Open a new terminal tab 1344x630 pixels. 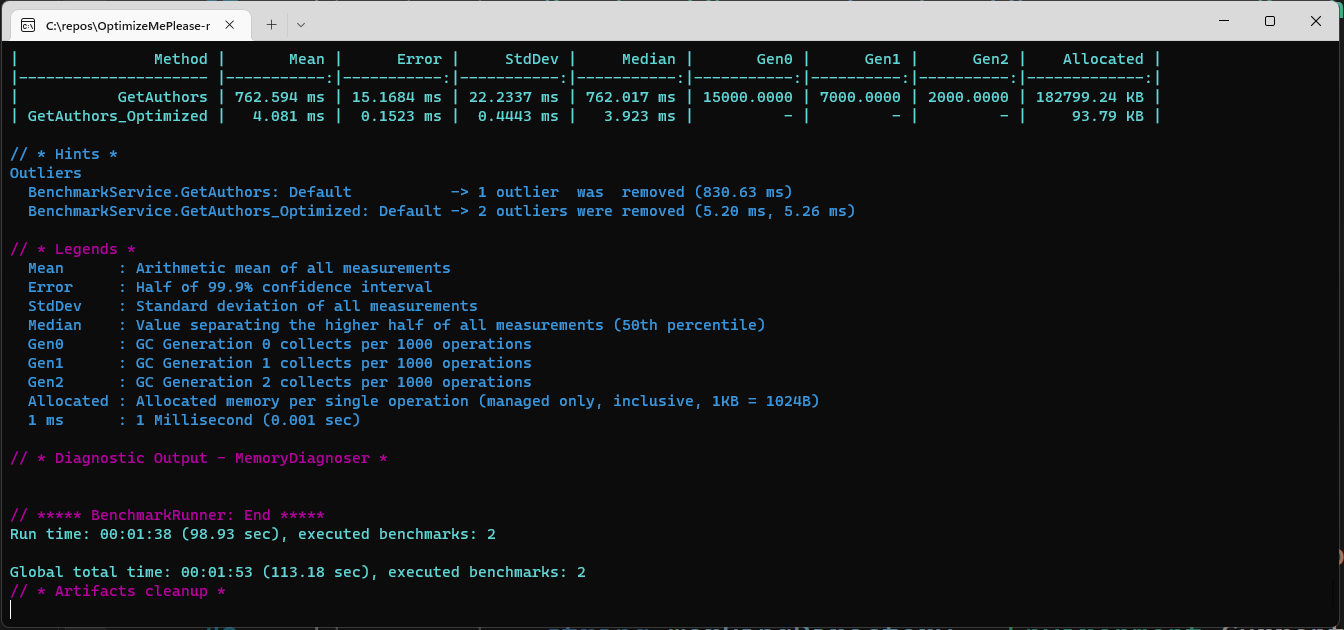click(271, 24)
